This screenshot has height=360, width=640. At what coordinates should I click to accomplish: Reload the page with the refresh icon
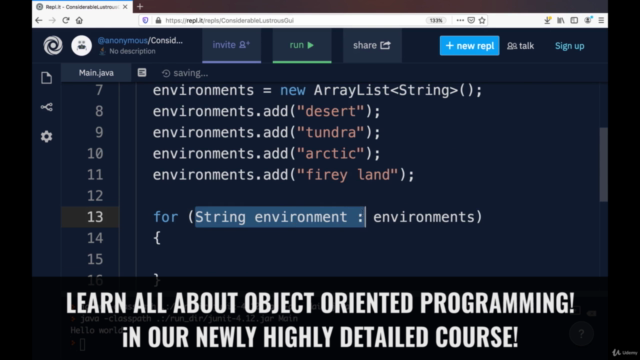coord(66,20)
